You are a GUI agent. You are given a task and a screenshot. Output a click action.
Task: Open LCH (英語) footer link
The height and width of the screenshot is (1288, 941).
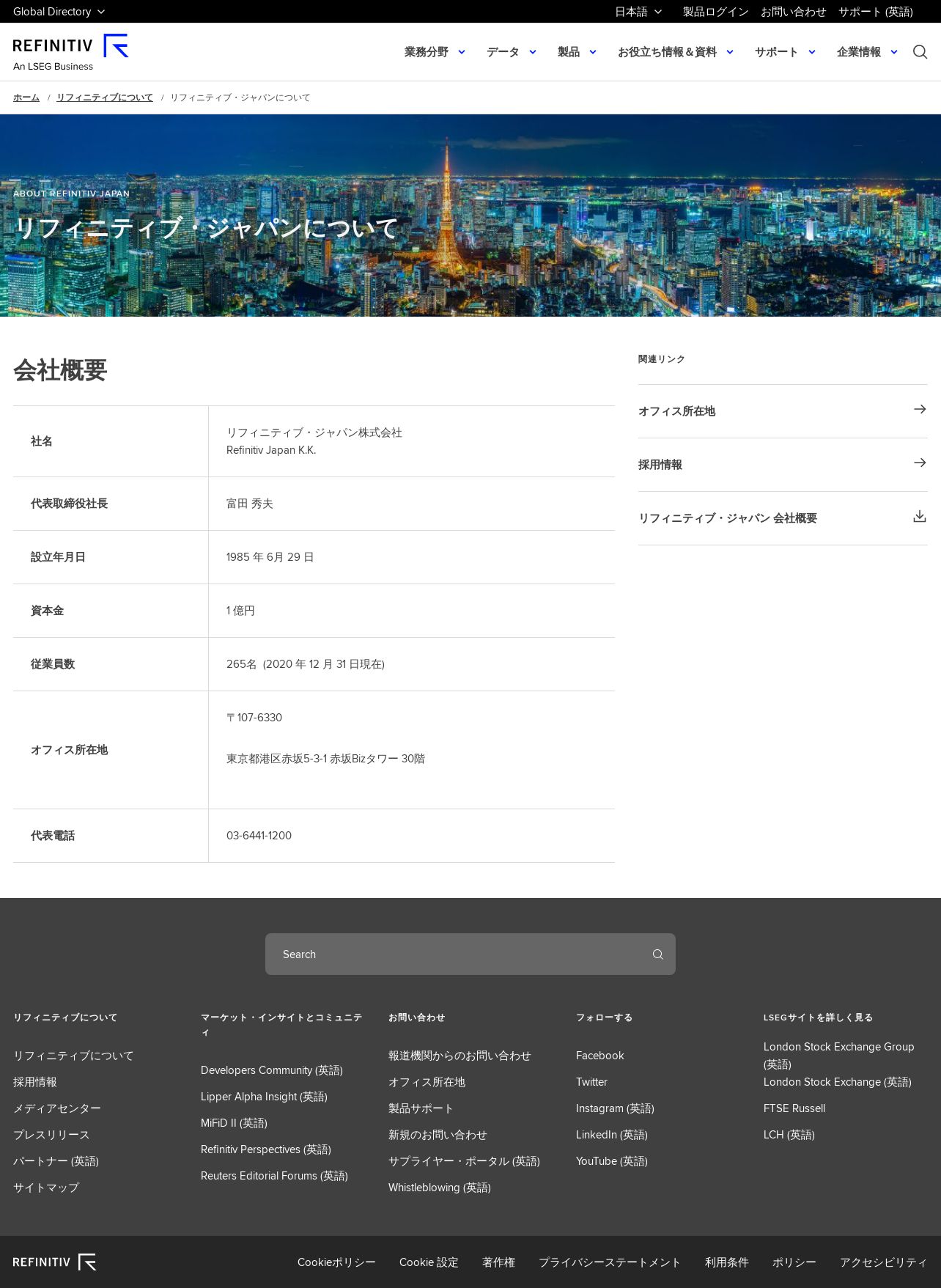click(x=789, y=1135)
